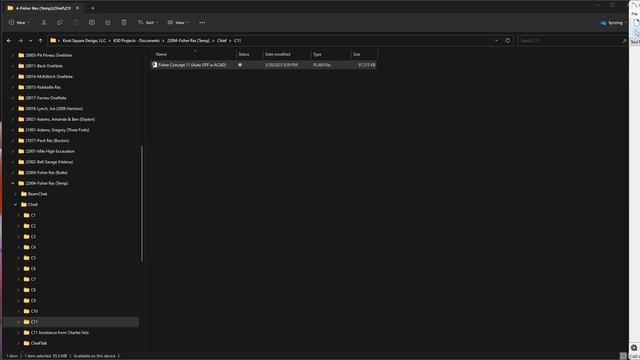Close the Fisher Res (Temp)\Chief\C11 tab

(78, 8)
